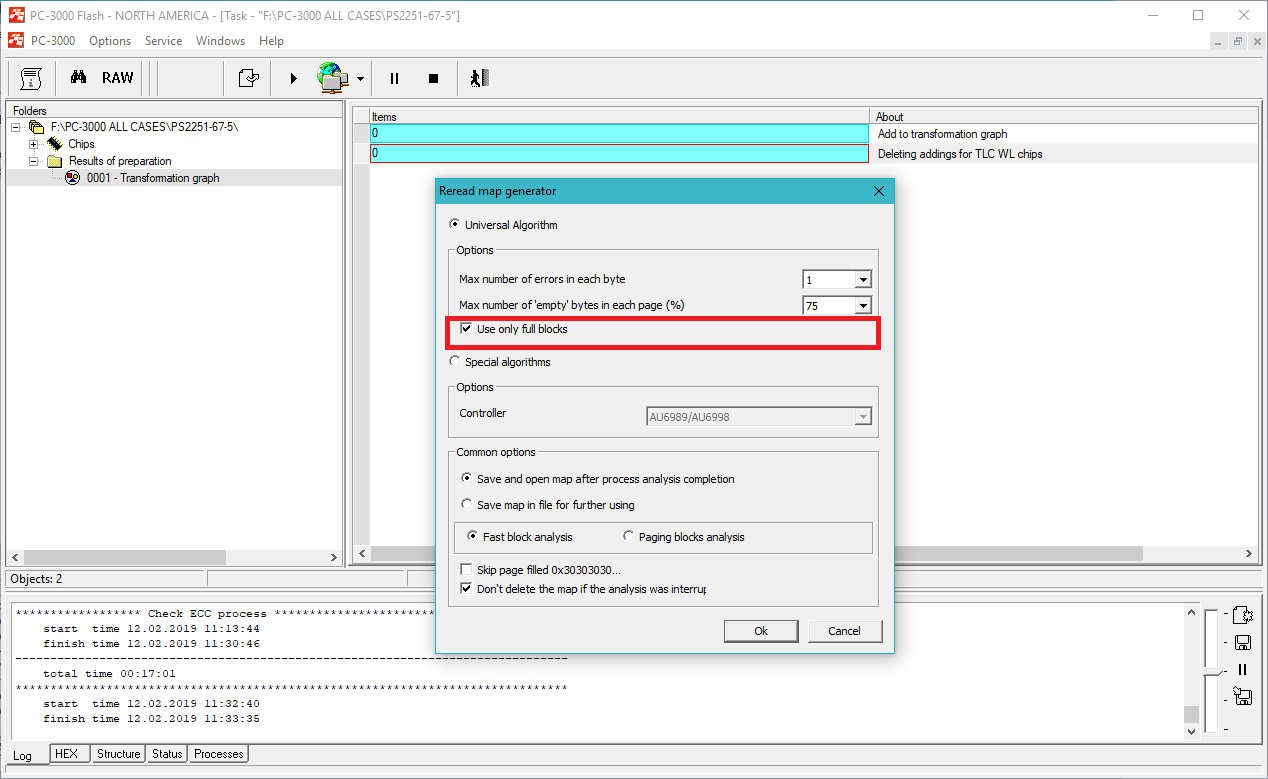
Task: Open the Service menu
Action: pos(163,41)
